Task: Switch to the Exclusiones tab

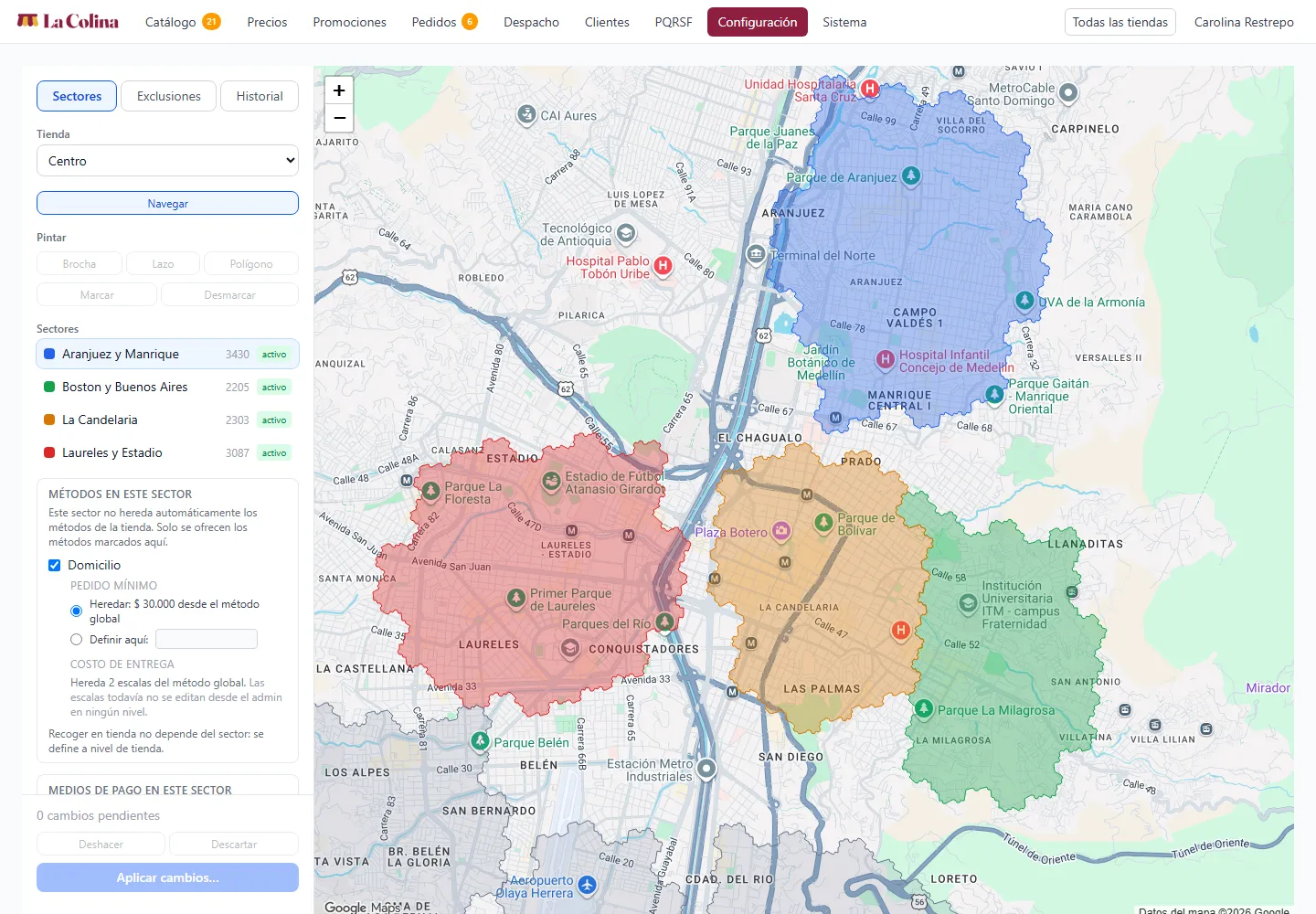Action: [169, 96]
